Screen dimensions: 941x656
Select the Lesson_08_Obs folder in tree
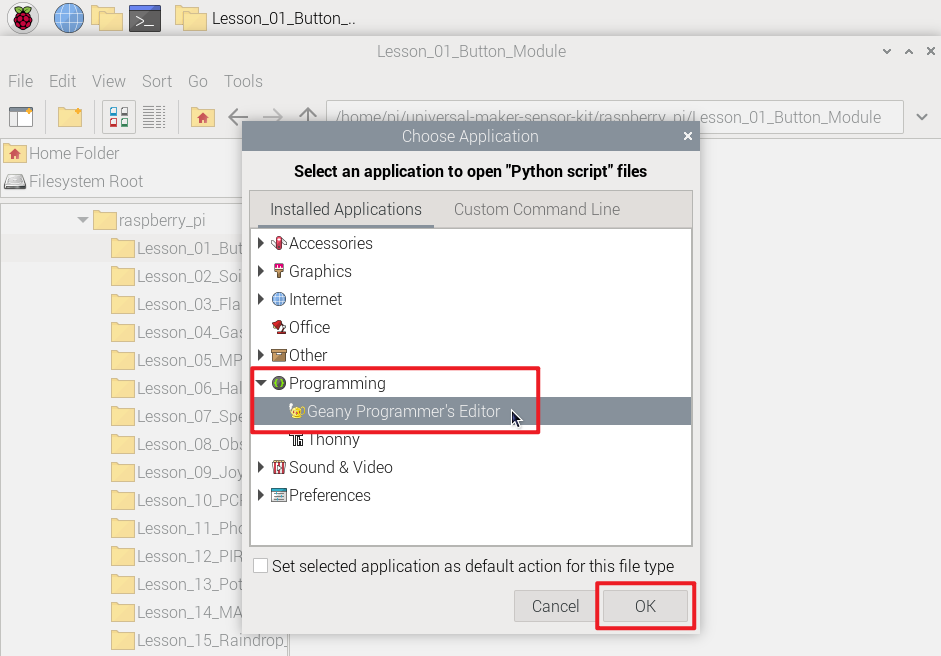point(176,444)
